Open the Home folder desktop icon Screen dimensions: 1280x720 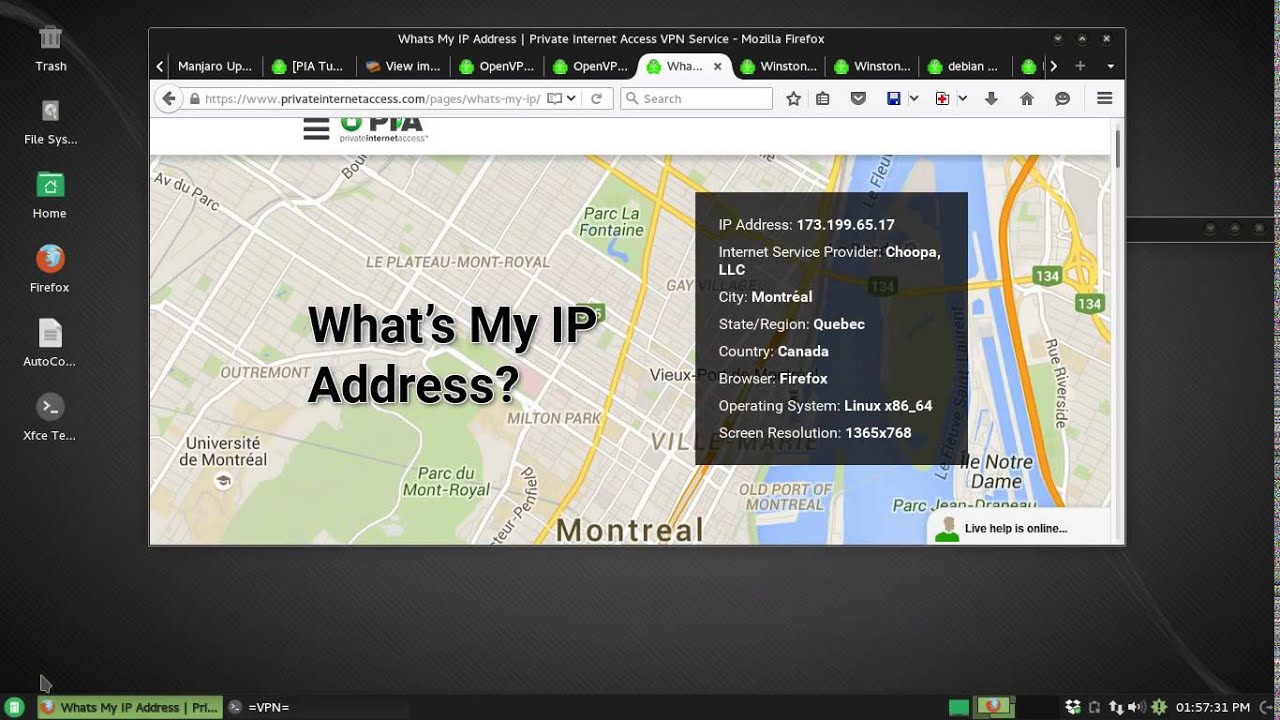point(50,196)
